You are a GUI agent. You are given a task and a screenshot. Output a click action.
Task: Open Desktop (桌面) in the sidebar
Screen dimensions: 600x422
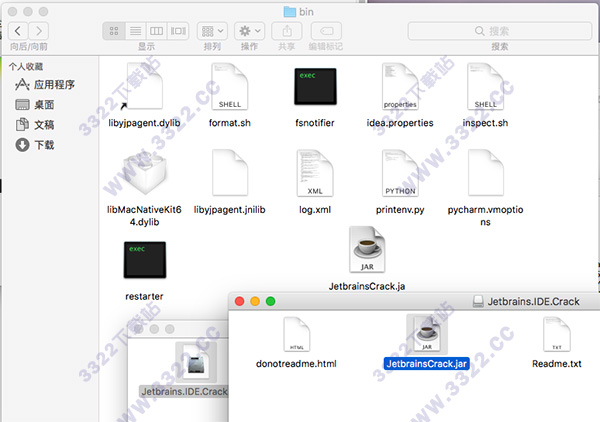tap(34, 104)
